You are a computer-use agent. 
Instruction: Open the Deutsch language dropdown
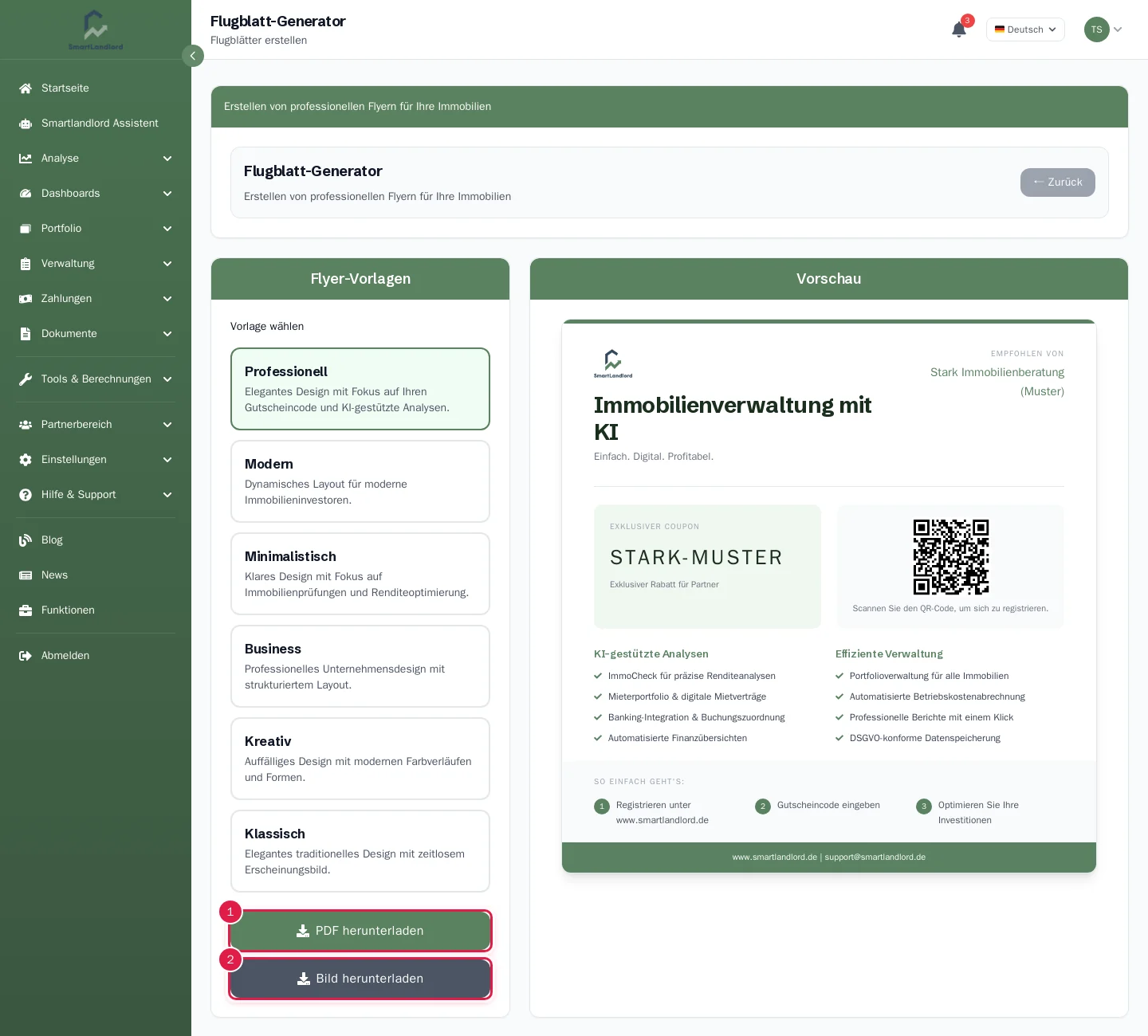tap(1025, 29)
